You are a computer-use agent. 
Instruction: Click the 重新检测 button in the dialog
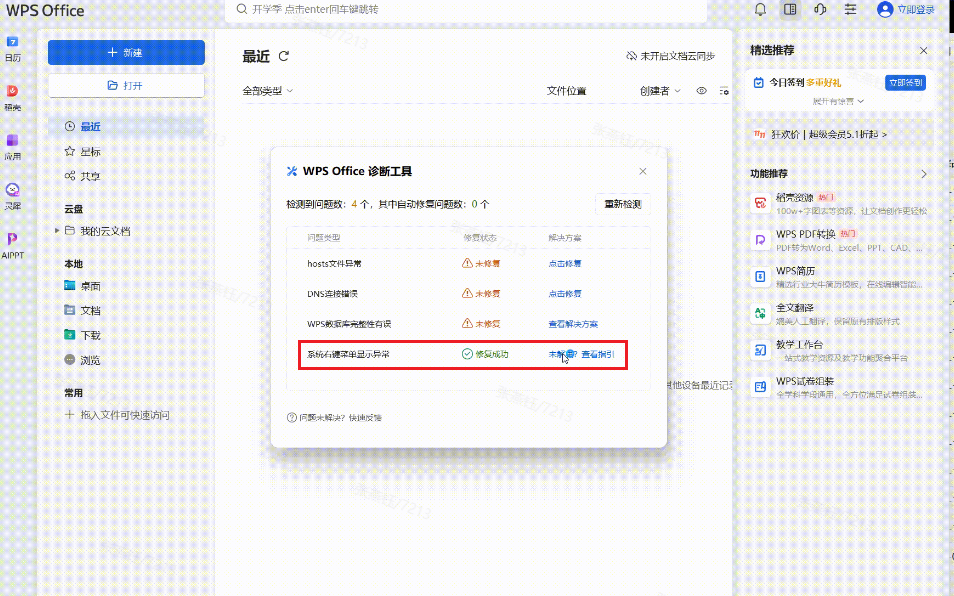pos(622,204)
